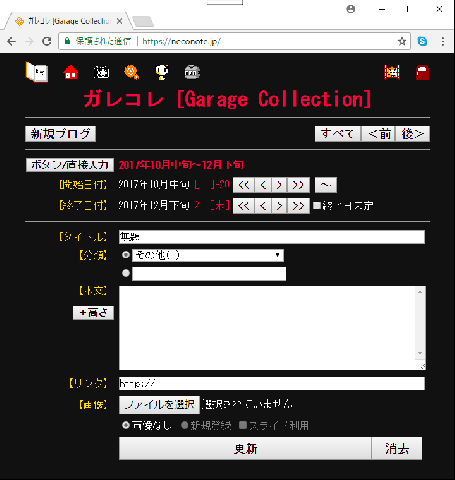Expand the その他 category dropdown

pos(208,255)
